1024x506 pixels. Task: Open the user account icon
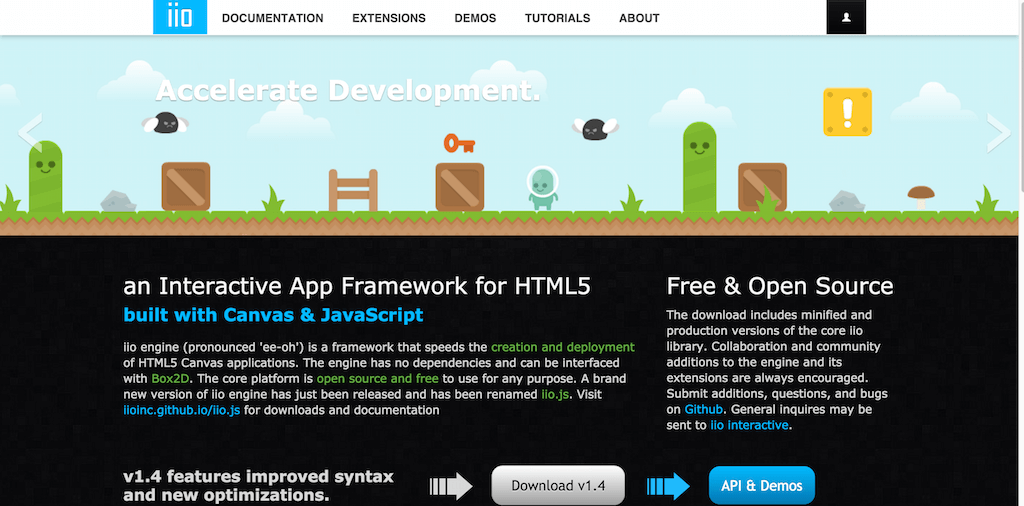846,18
